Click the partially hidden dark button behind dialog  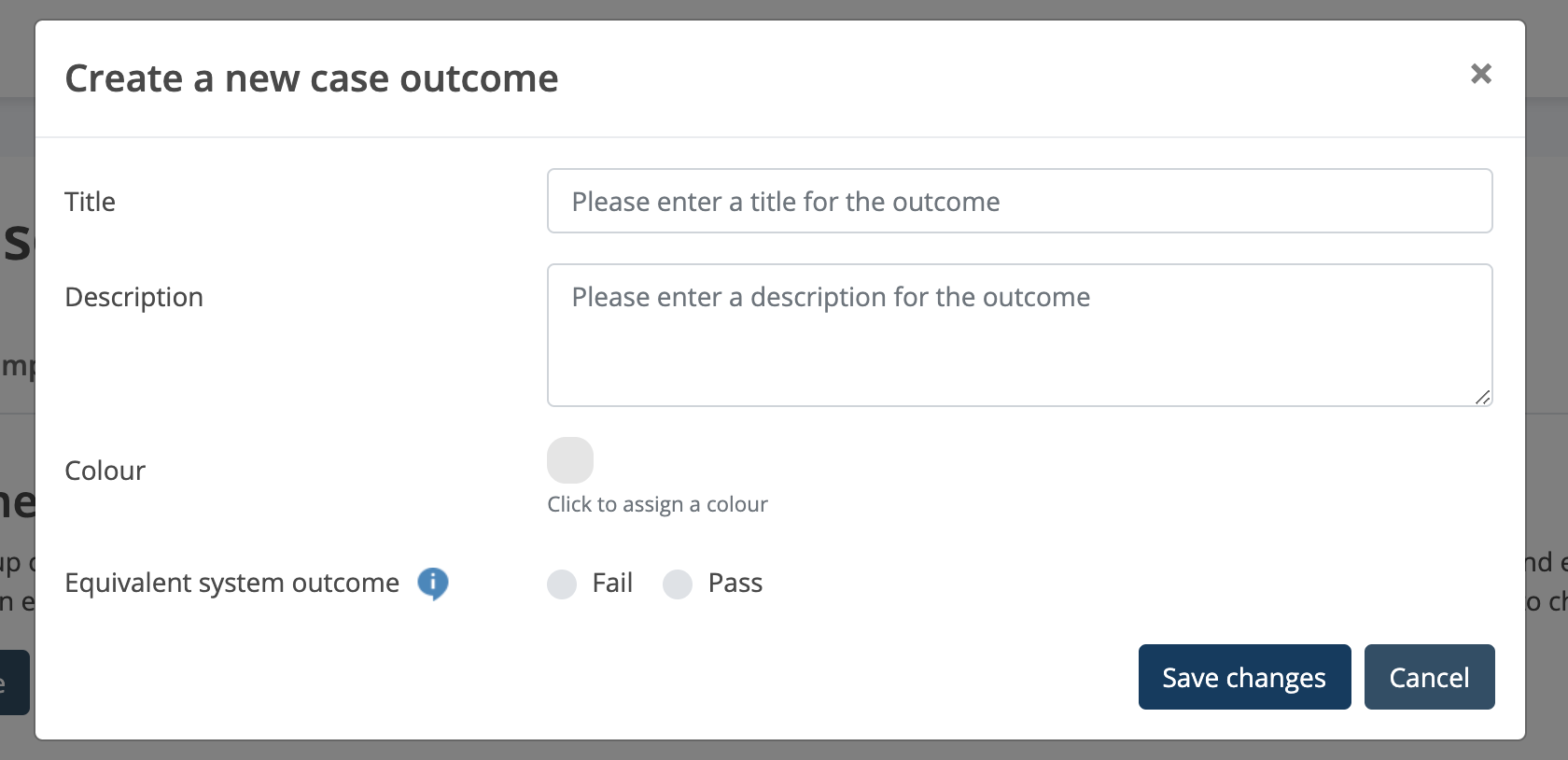[x=15, y=683]
